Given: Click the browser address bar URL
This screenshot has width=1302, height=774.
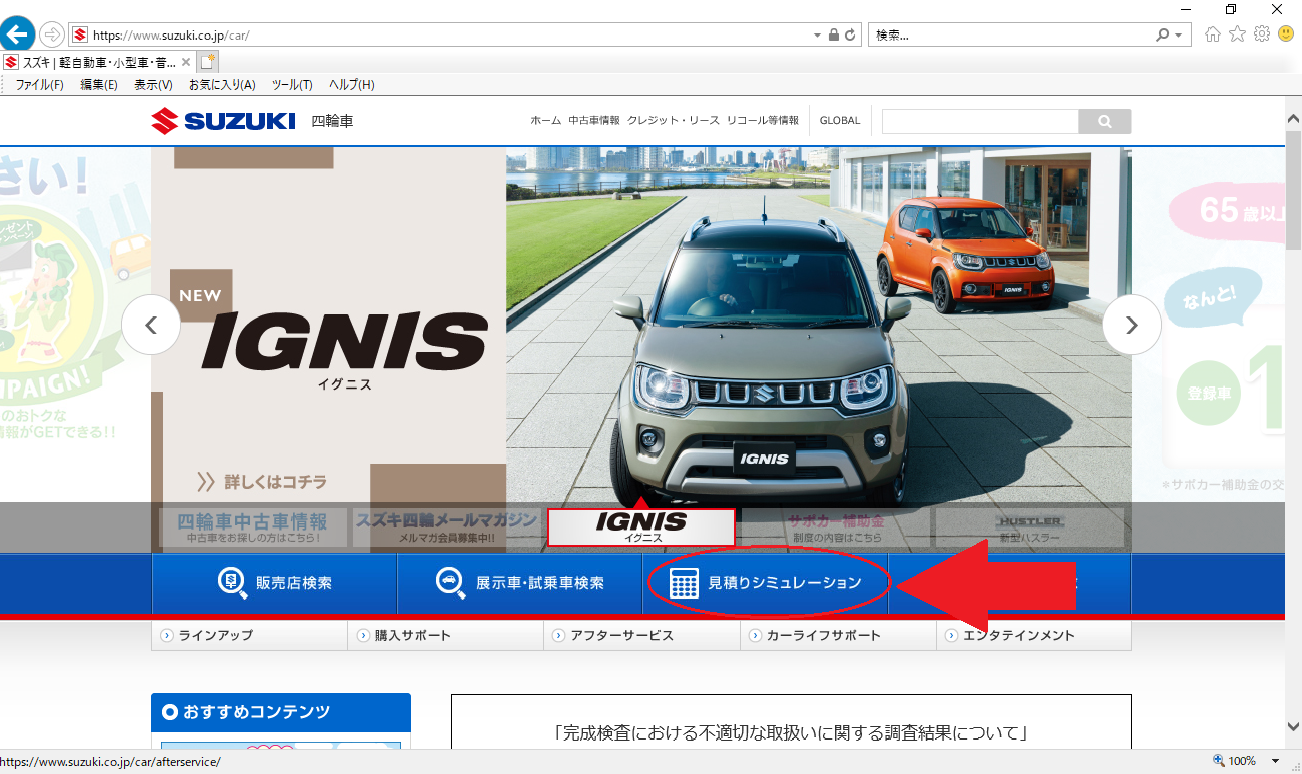Looking at the screenshot, I should [171, 35].
